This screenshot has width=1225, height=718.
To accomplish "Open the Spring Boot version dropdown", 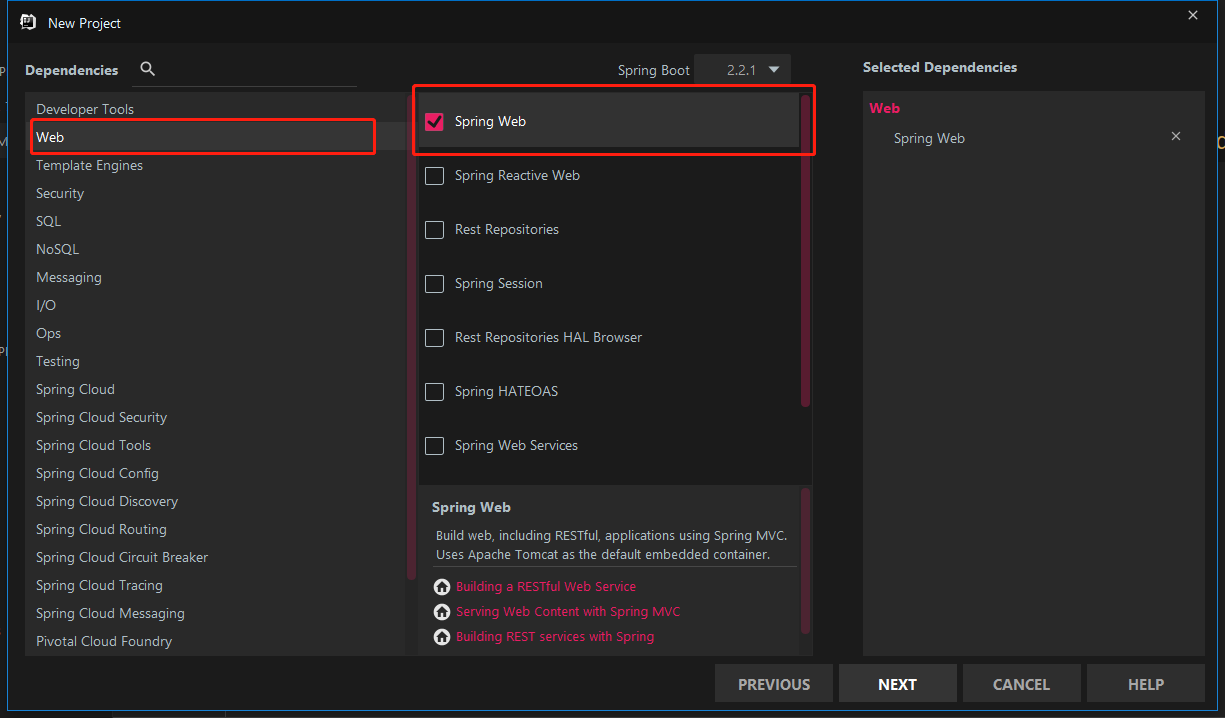I will [742, 70].
